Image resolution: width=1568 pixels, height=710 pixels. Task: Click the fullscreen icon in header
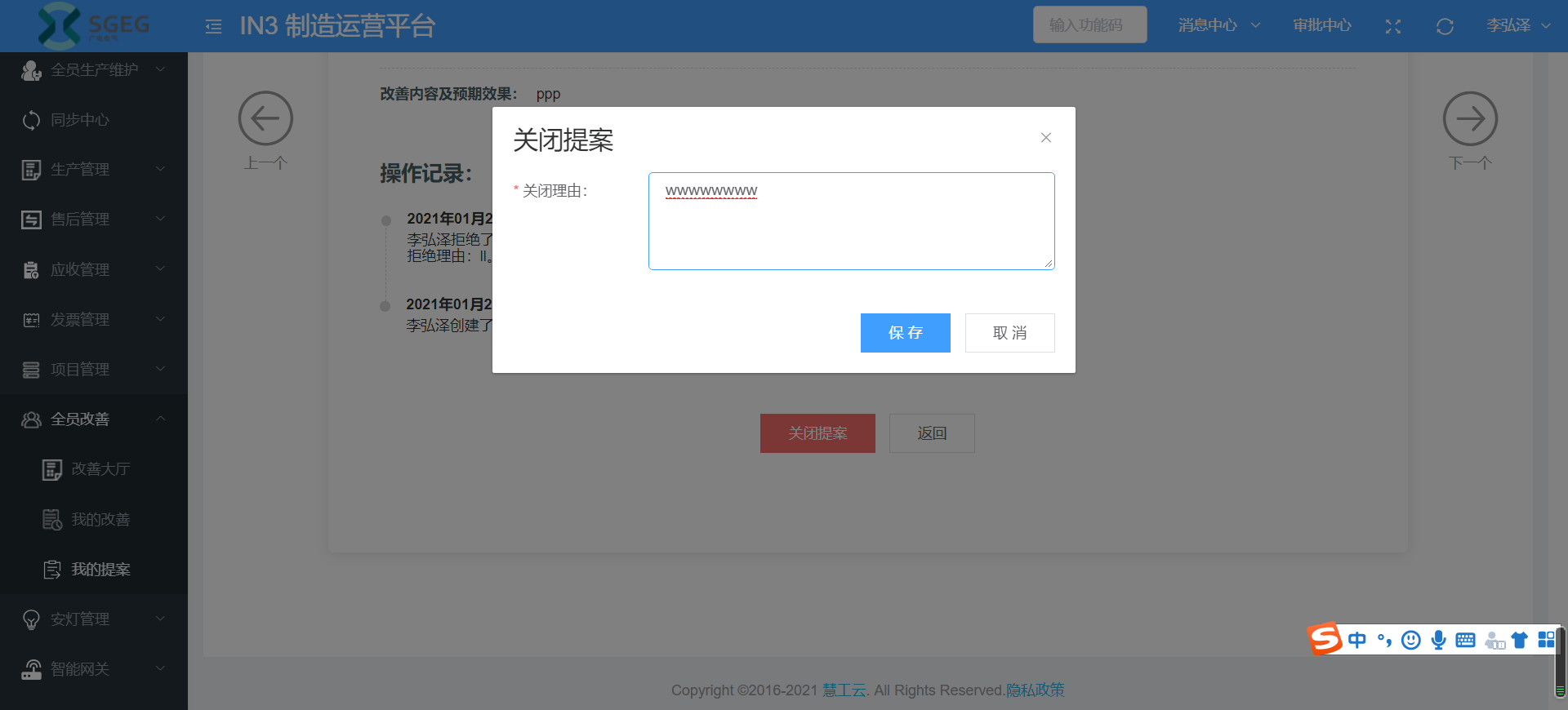(x=1393, y=27)
